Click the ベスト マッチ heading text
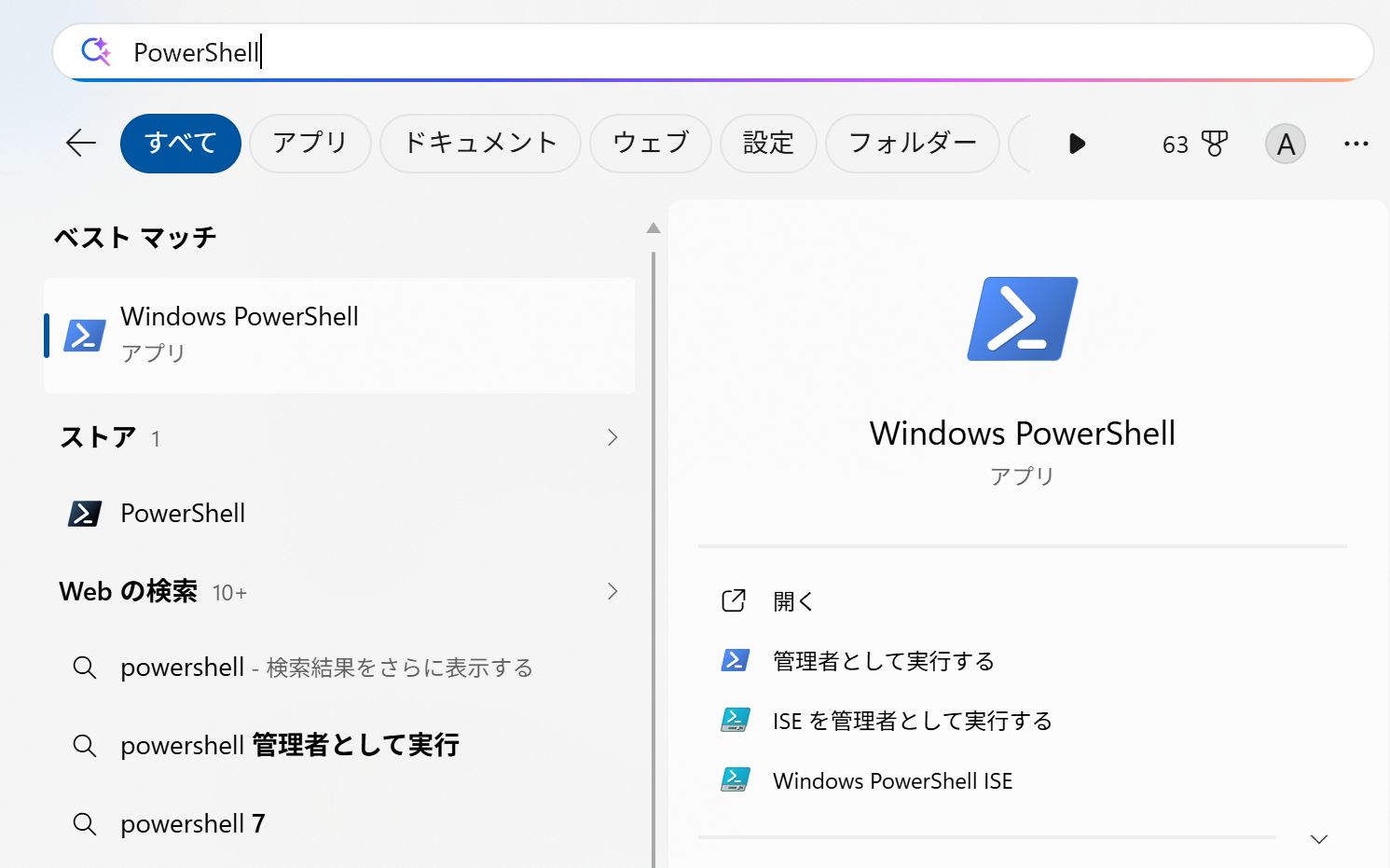The image size is (1390, 868). click(x=135, y=238)
